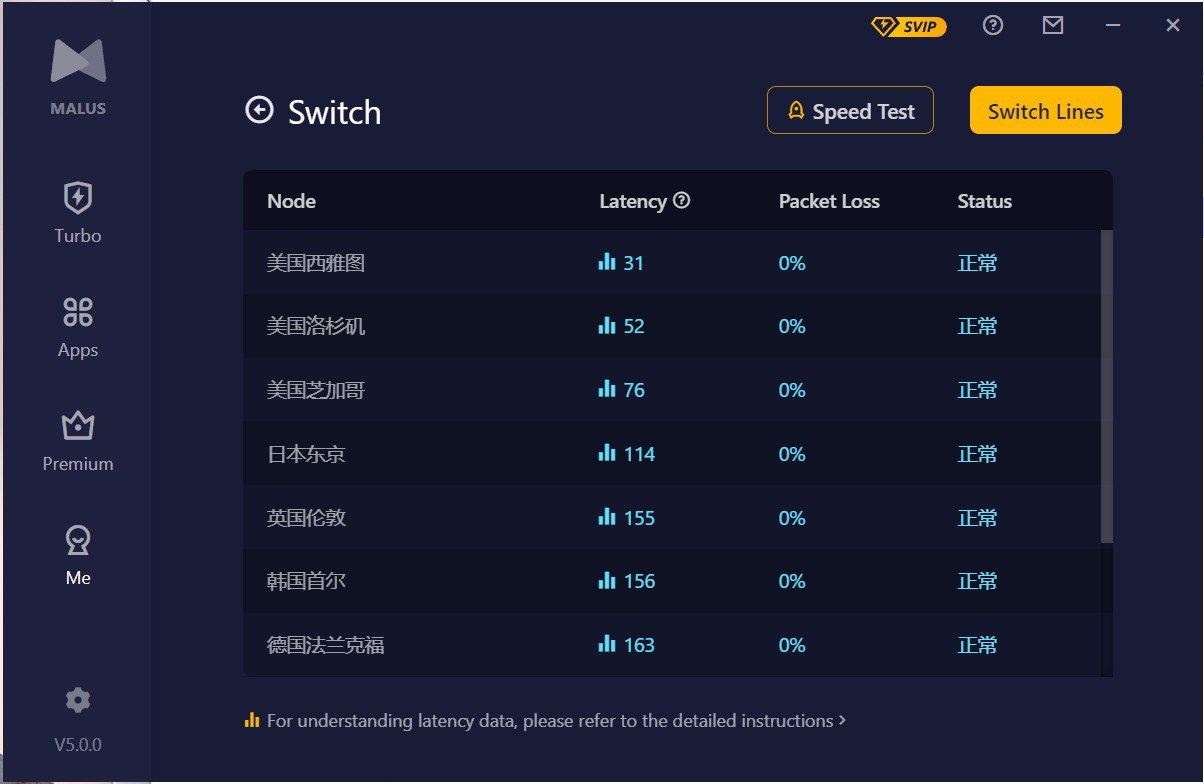
Task: Click the Latency info help icon
Action: point(682,201)
